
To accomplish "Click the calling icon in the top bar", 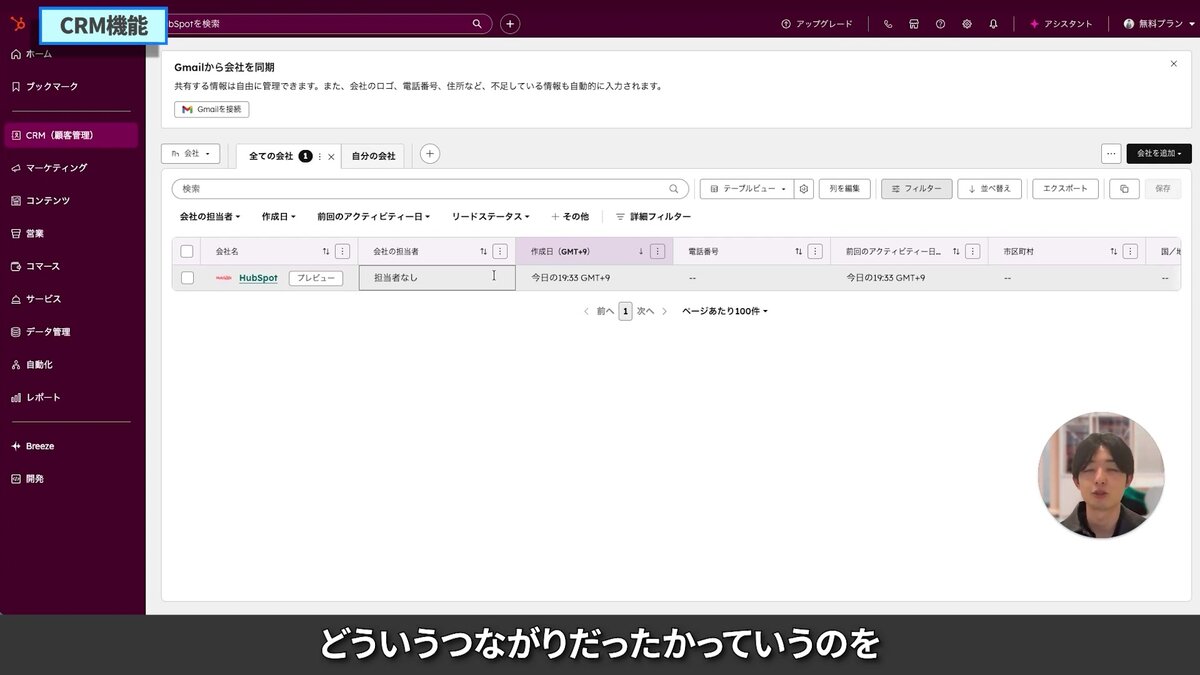I will [887, 23].
